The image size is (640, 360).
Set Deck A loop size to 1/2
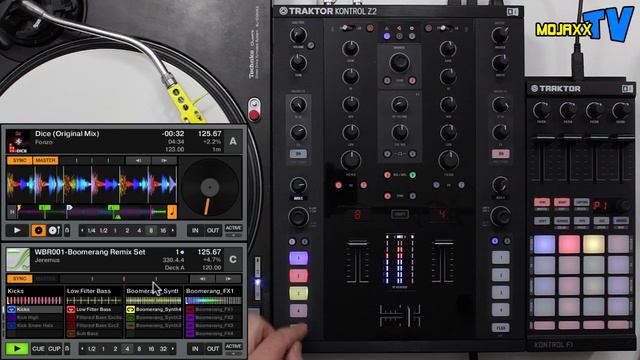pyautogui.click(x=104, y=231)
